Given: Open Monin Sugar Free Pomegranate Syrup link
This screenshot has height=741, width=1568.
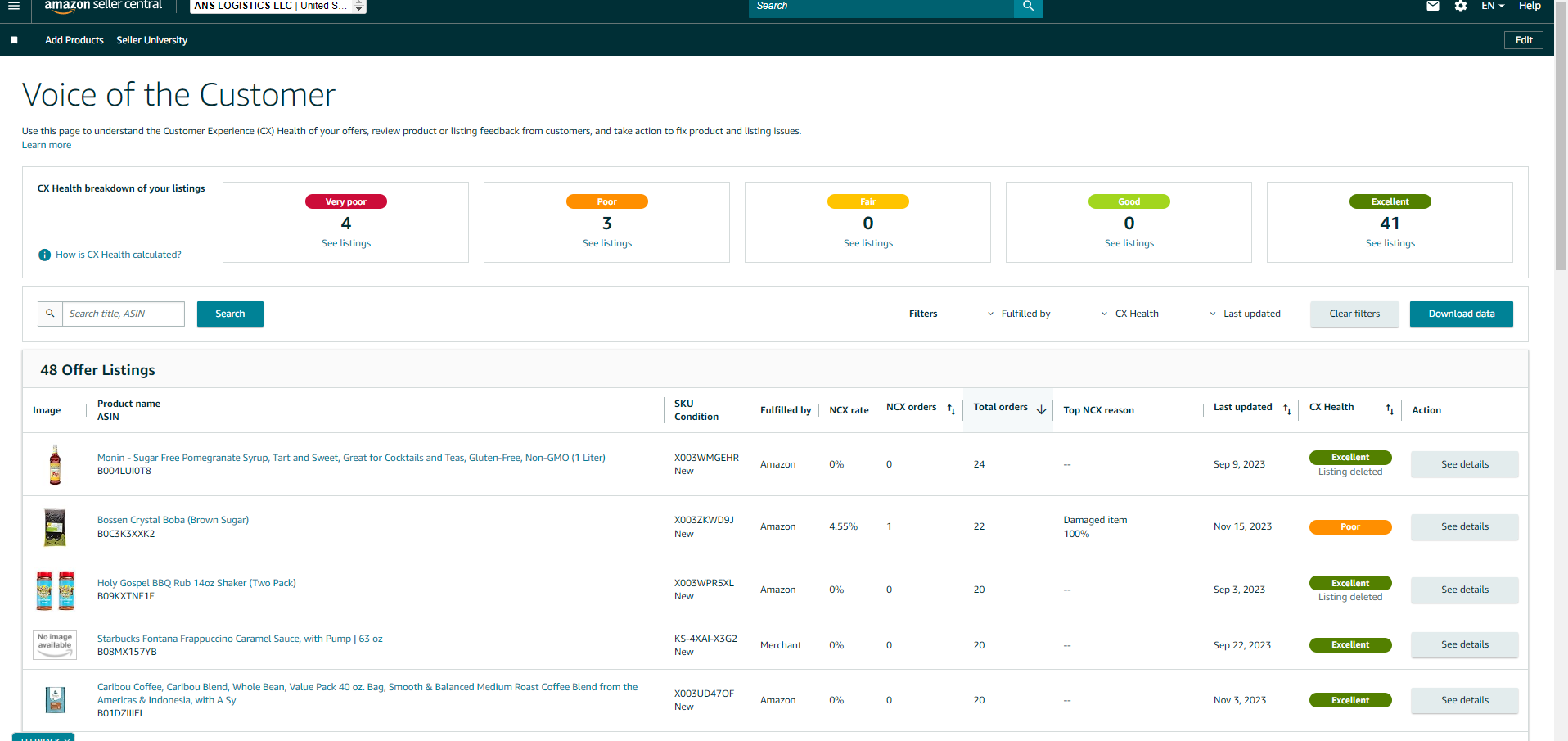Looking at the screenshot, I should (x=351, y=458).
